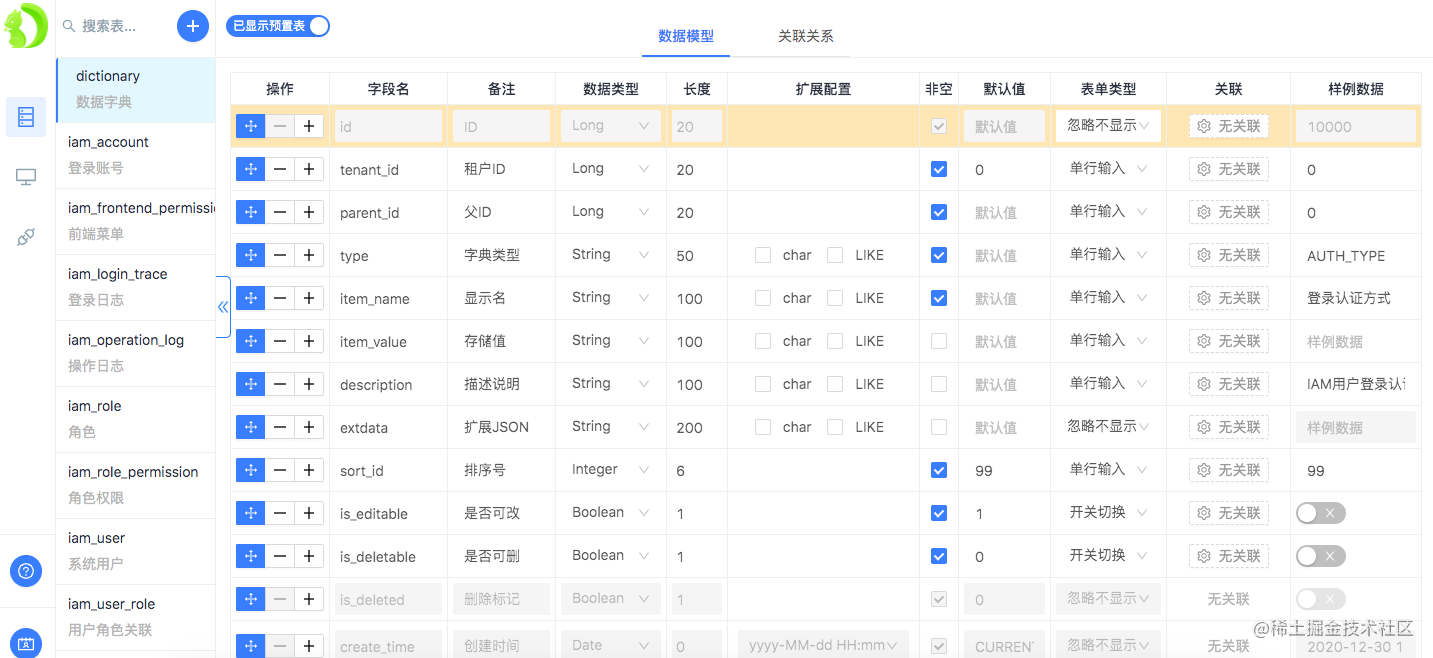Select the iam_operation_log table
The width and height of the screenshot is (1433, 658).
point(136,353)
